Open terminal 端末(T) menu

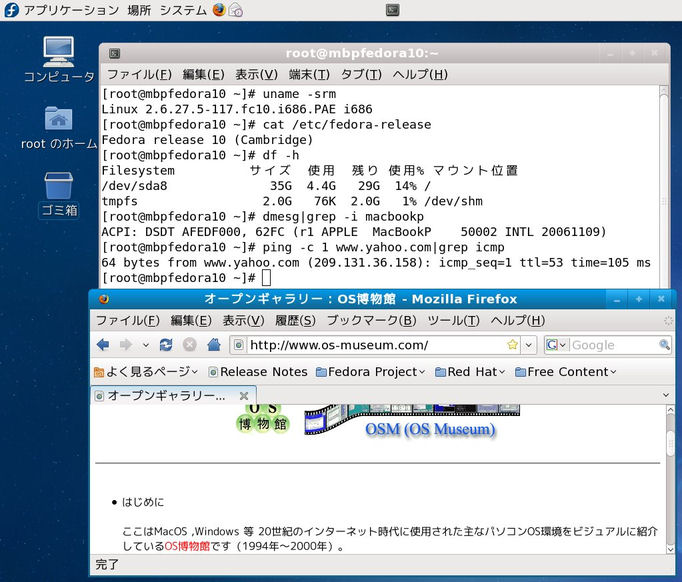point(309,74)
